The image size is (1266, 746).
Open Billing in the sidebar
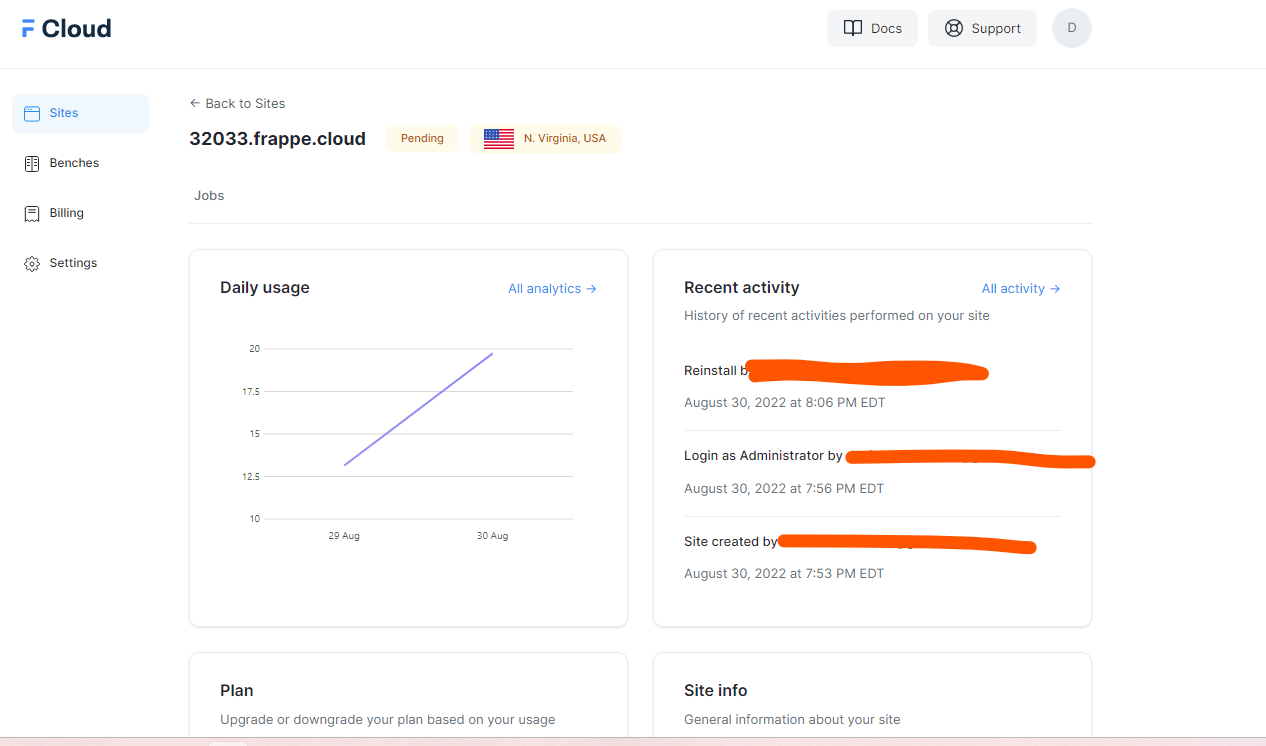point(80,213)
